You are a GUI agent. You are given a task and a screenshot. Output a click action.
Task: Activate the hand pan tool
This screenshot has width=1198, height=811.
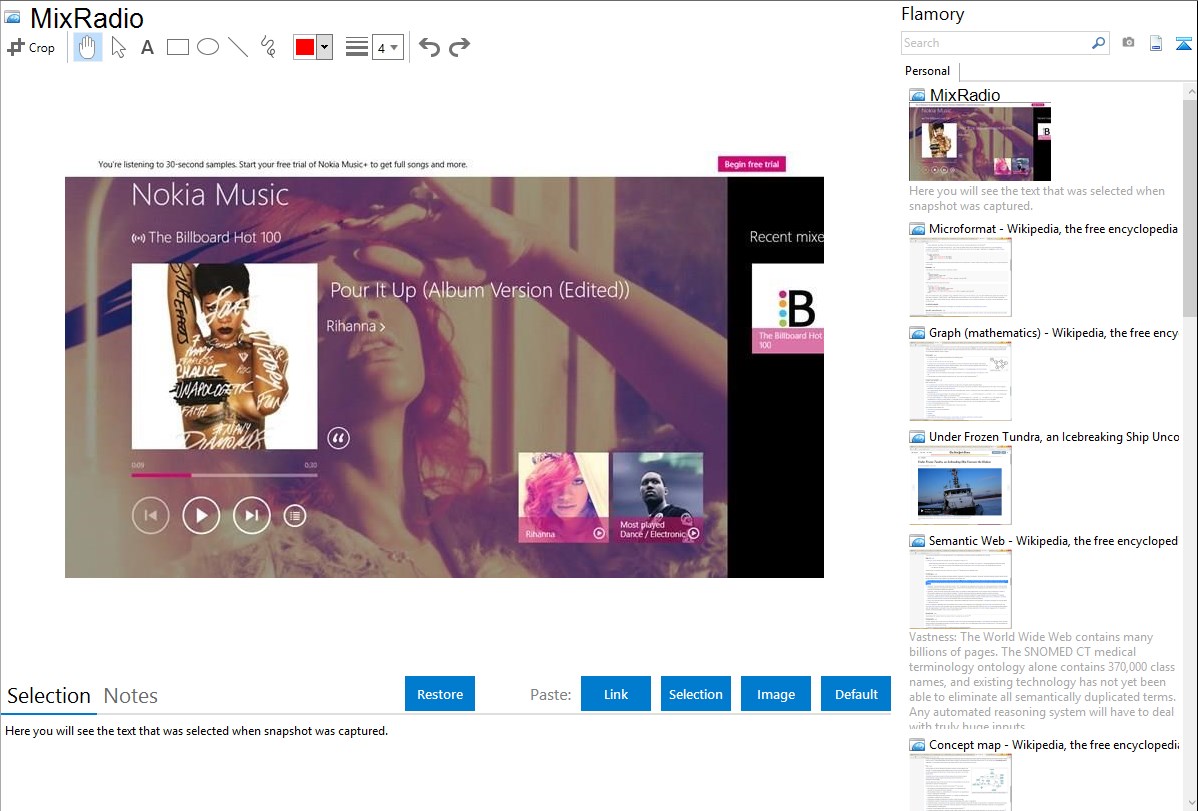pos(87,47)
